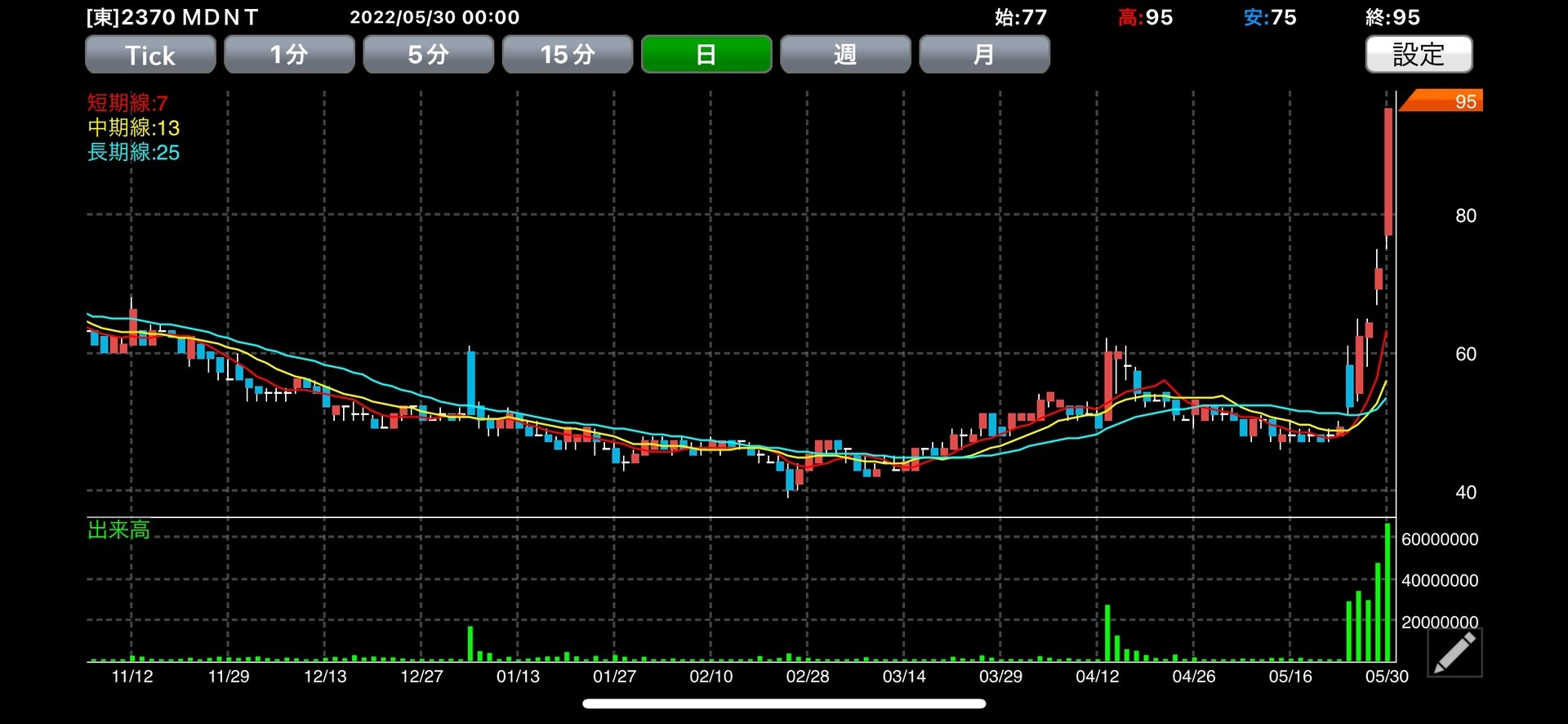Image resolution: width=1568 pixels, height=724 pixels.
Task: Click the 80 price axis label
Action: click(1466, 216)
